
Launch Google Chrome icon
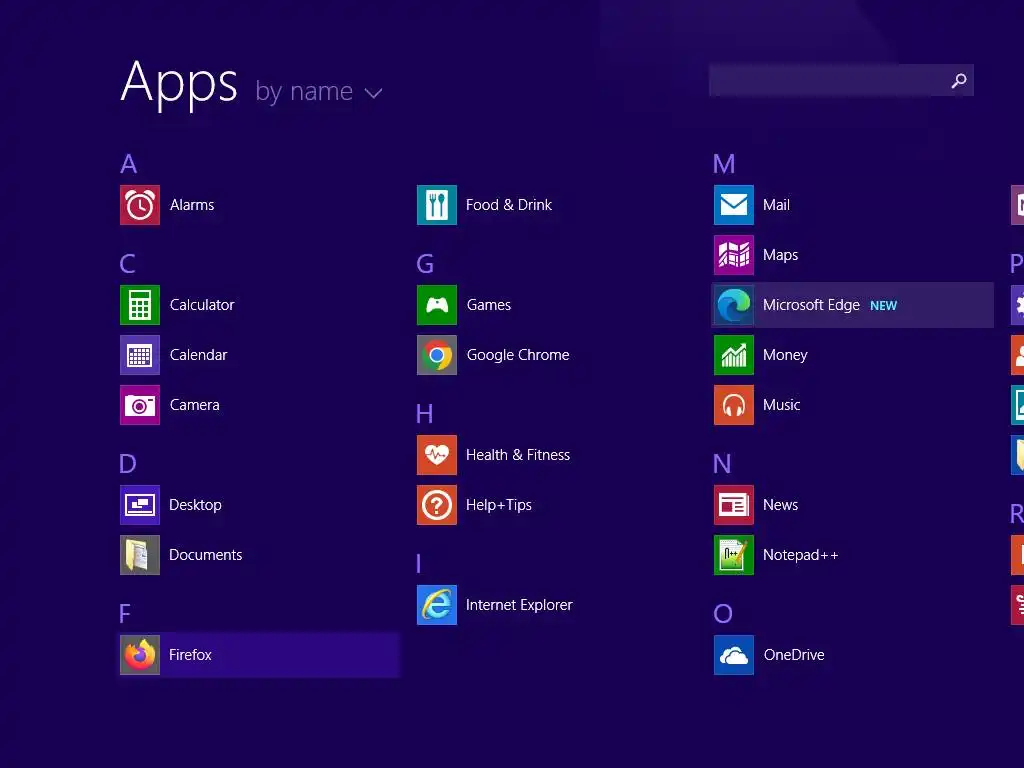pyautogui.click(x=437, y=355)
